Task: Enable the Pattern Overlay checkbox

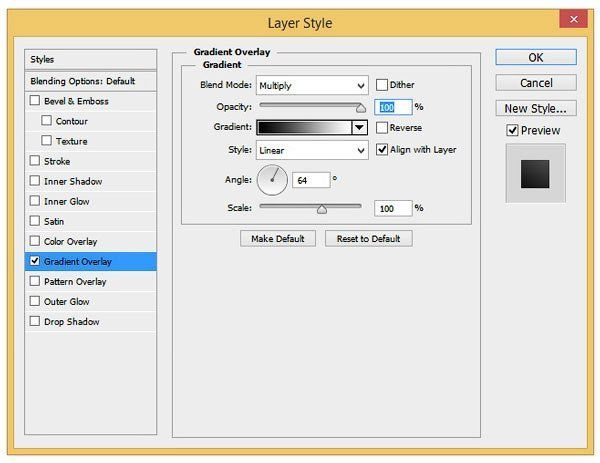Action: point(35,281)
